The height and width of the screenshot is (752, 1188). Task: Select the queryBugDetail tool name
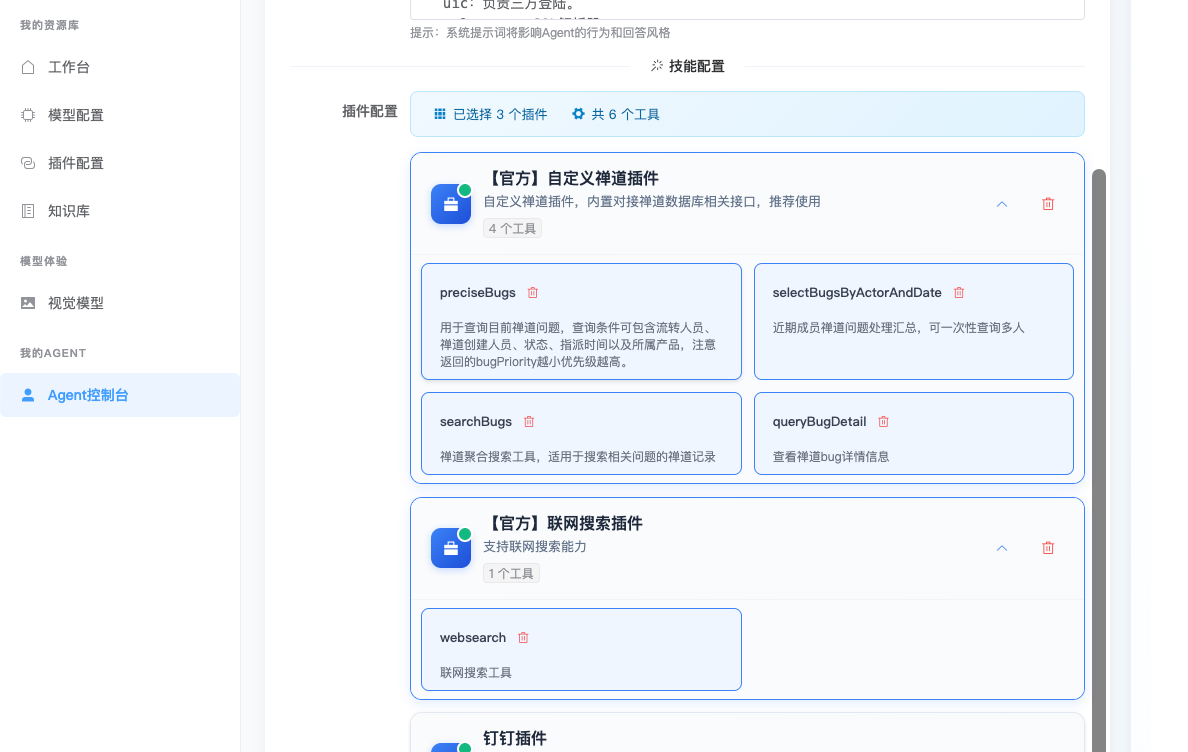pyautogui.click(x=819, y=421)
